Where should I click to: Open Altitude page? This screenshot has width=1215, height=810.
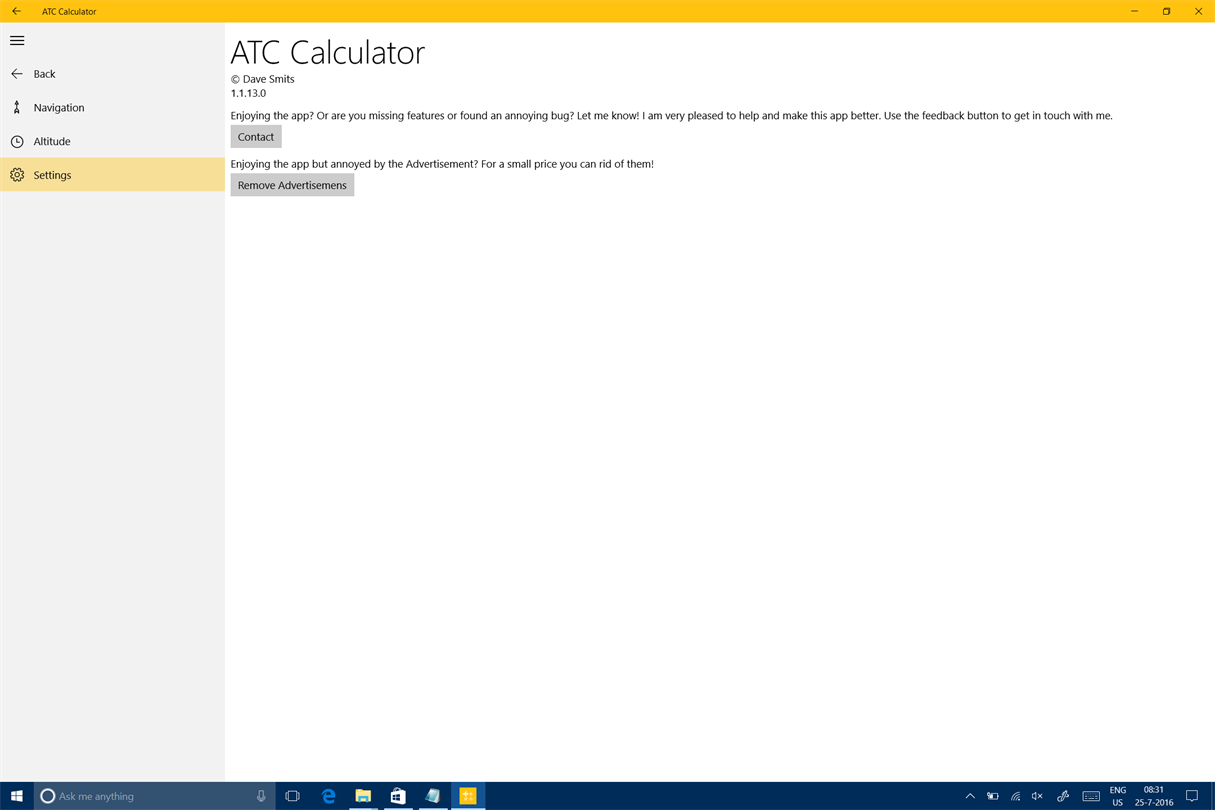[112, 141]
